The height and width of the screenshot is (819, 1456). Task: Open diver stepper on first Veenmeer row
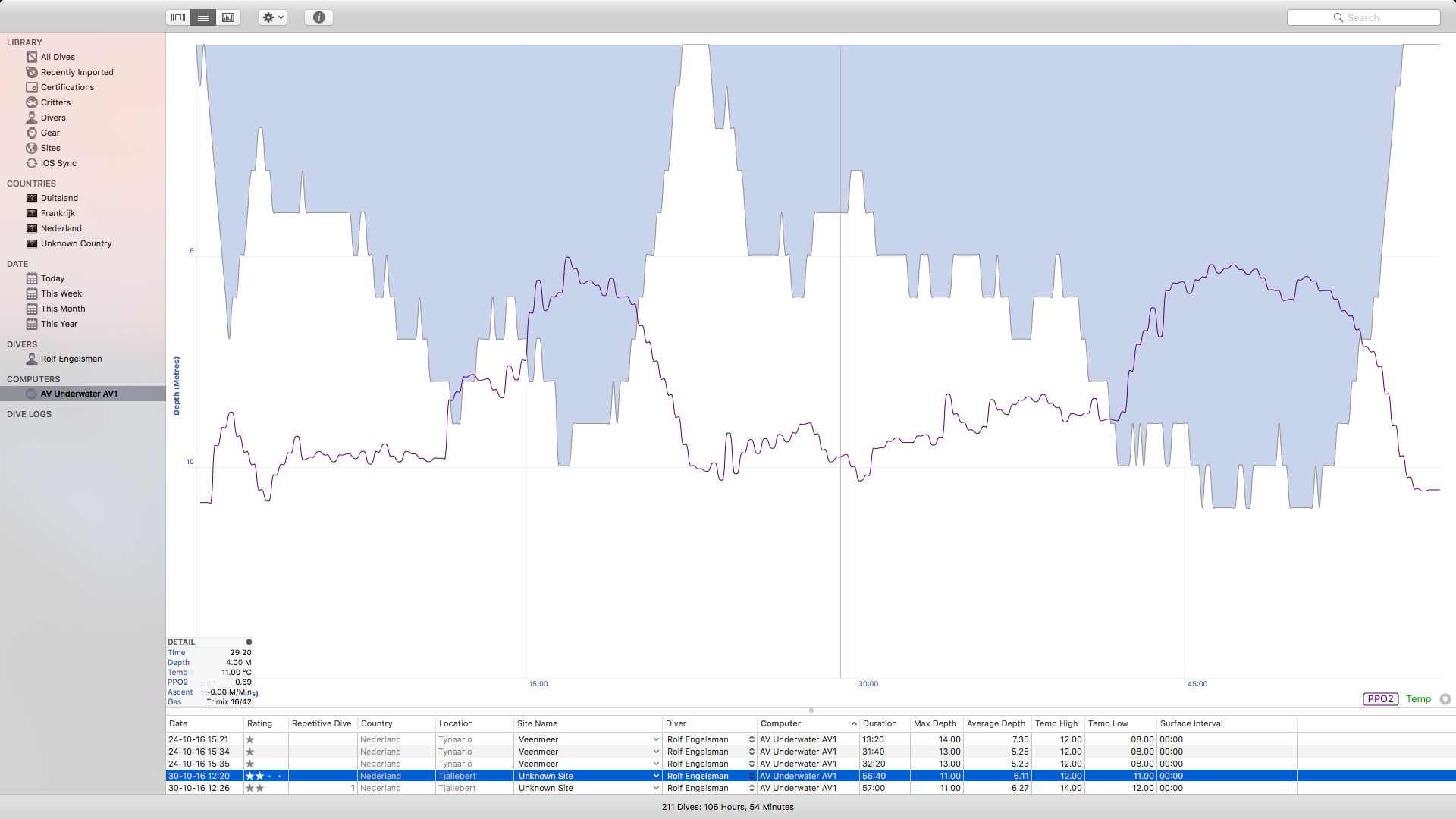(752, 739)
